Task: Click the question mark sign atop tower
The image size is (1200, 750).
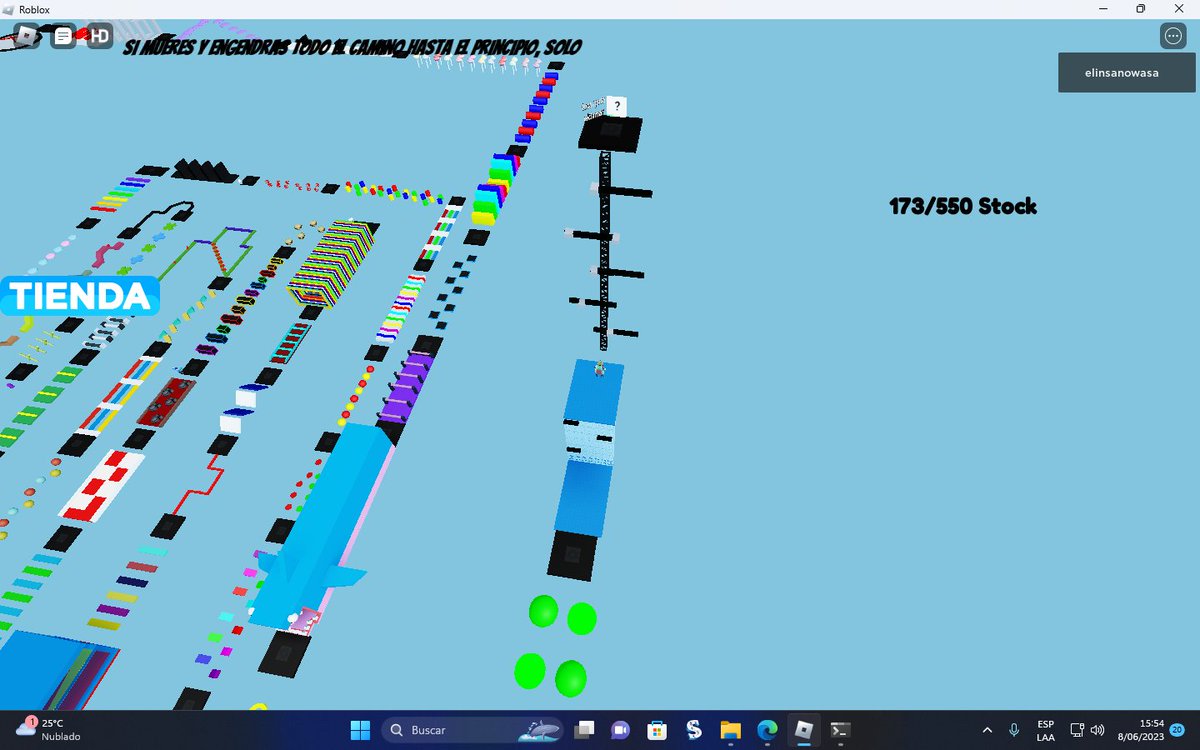Action: coord(618,106)
